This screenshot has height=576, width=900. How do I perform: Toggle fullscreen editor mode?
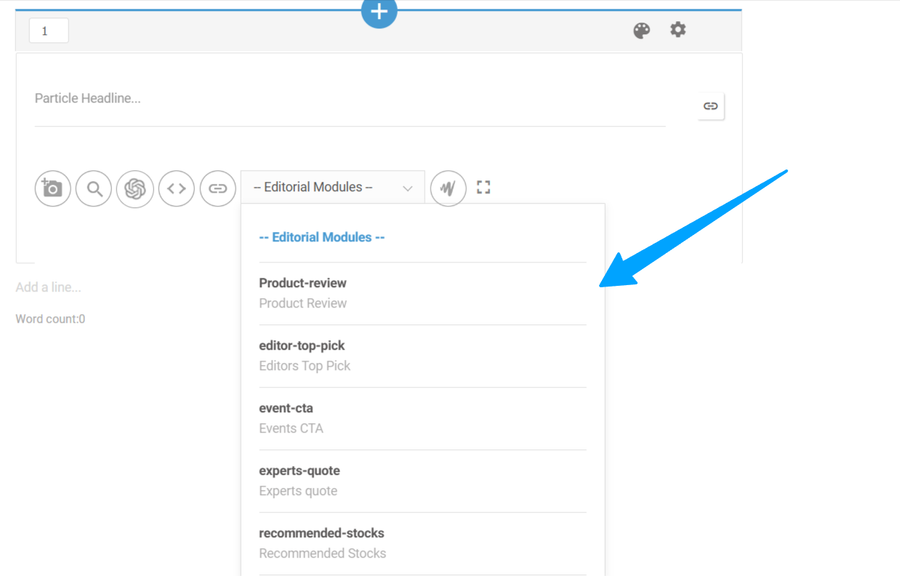point(484,187)
